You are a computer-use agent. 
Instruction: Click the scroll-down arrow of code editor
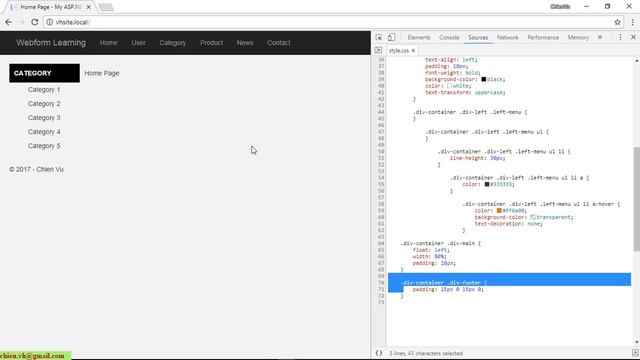pyautogui.click(x=636, y=342)
